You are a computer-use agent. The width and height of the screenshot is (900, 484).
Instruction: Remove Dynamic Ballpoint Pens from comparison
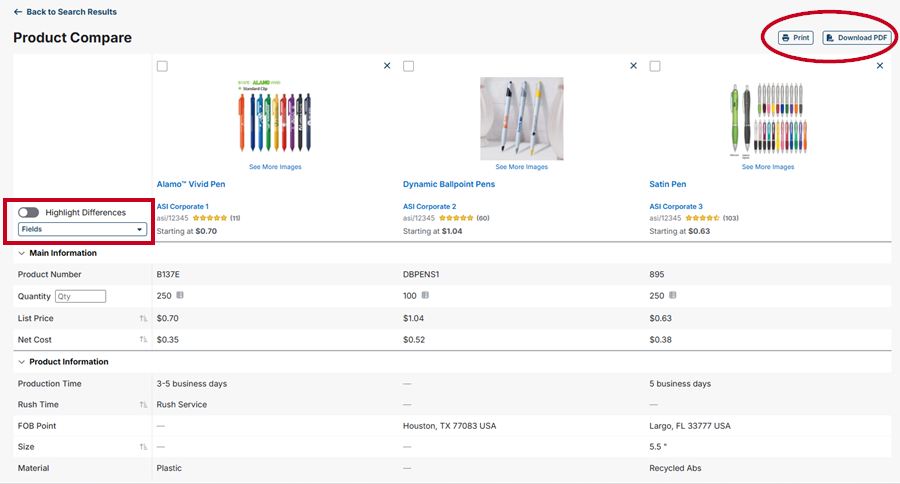coord(633,66)
